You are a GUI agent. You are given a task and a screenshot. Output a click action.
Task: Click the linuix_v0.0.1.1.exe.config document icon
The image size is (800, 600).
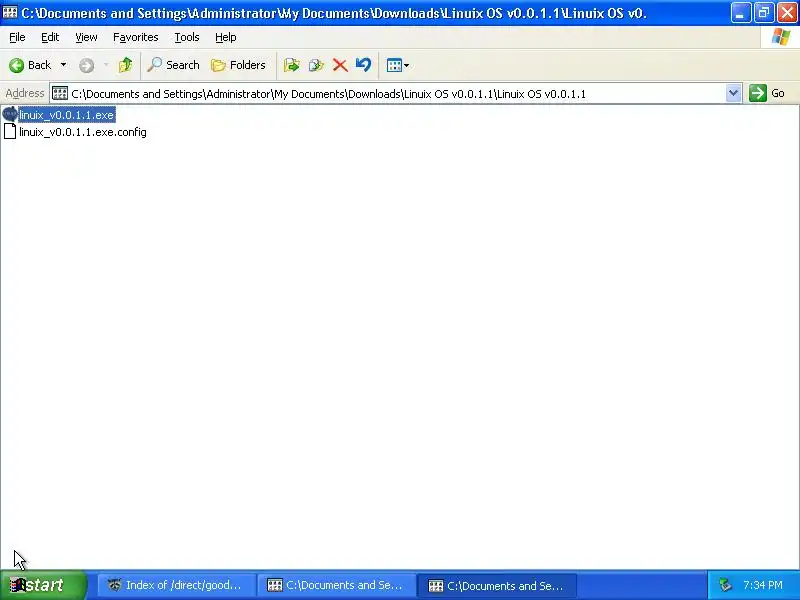[10, 132]
